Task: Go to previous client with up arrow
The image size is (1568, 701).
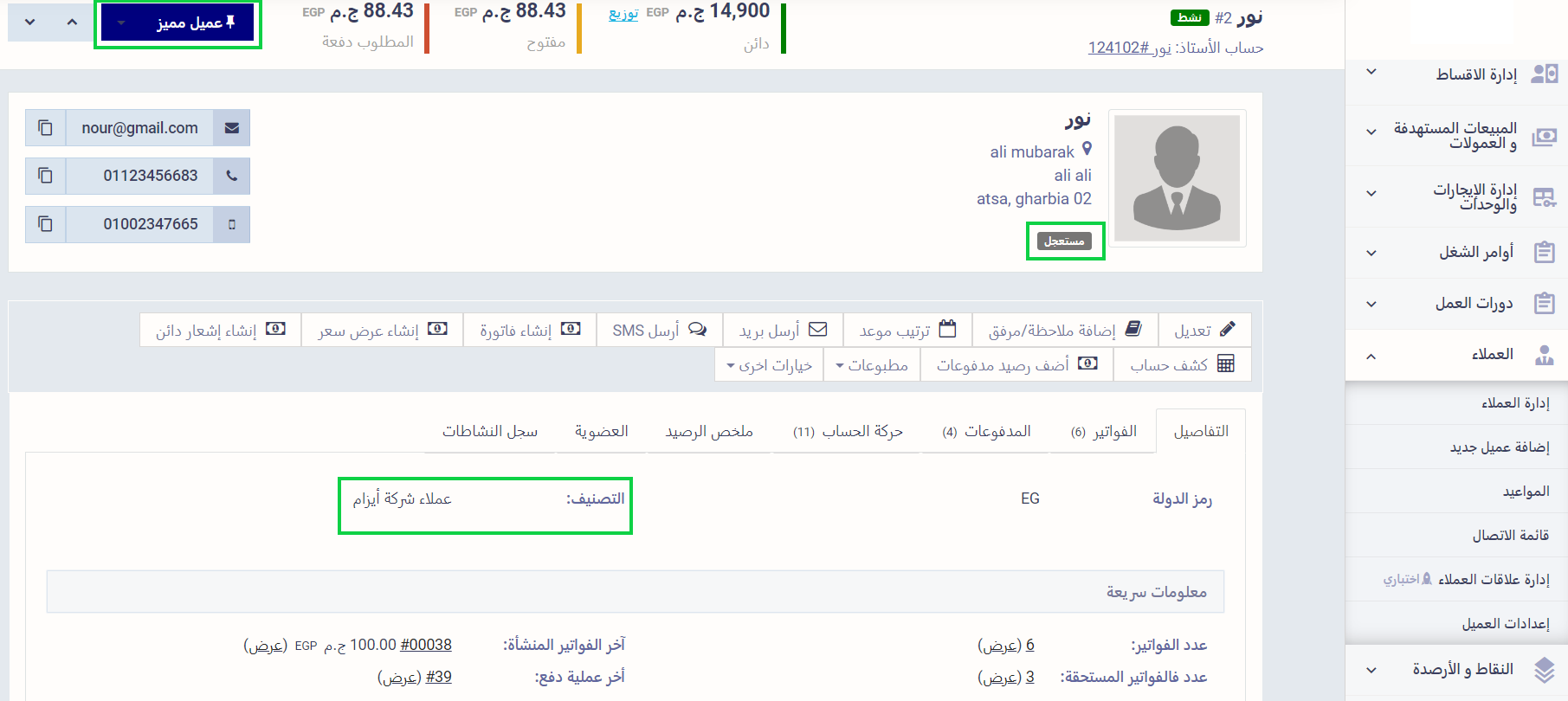Action: click(72, 22)
